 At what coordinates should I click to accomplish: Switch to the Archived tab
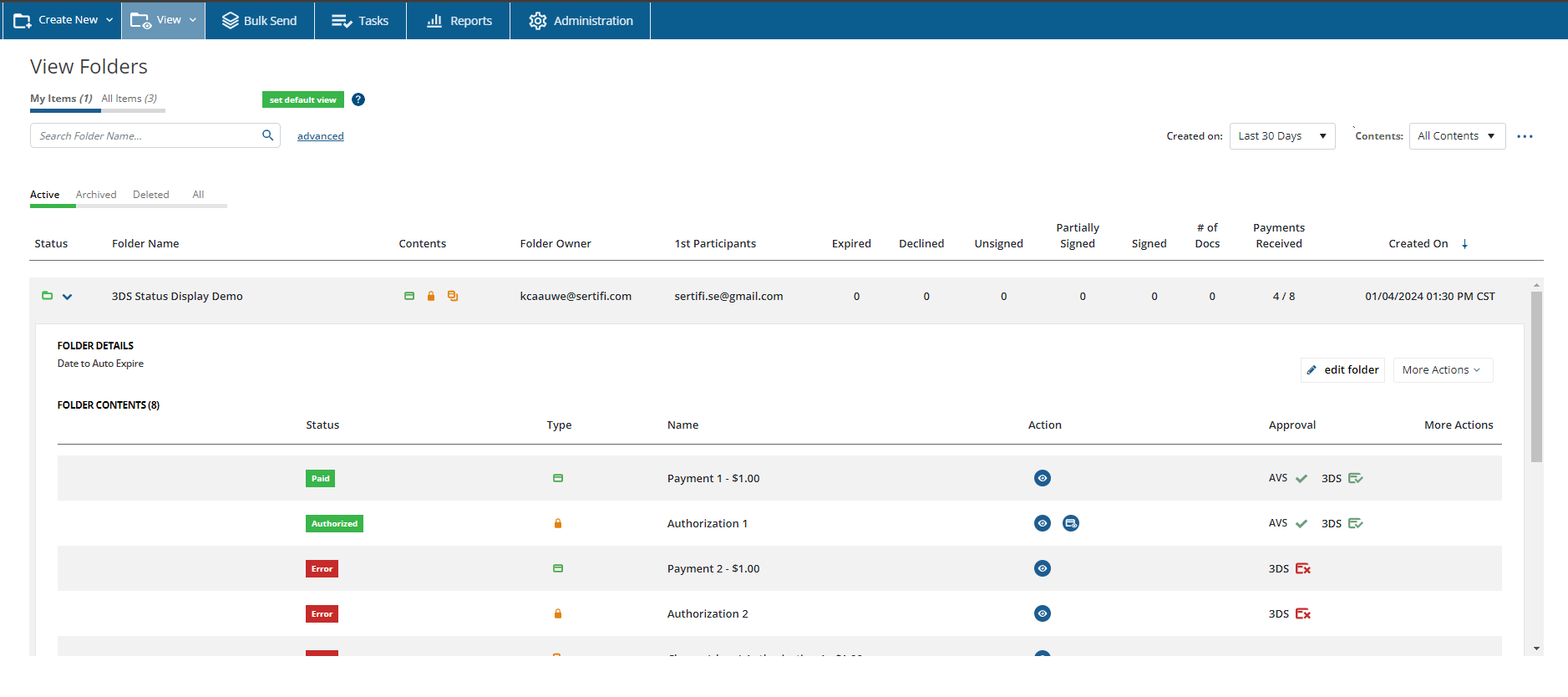(x=96, y=195)
